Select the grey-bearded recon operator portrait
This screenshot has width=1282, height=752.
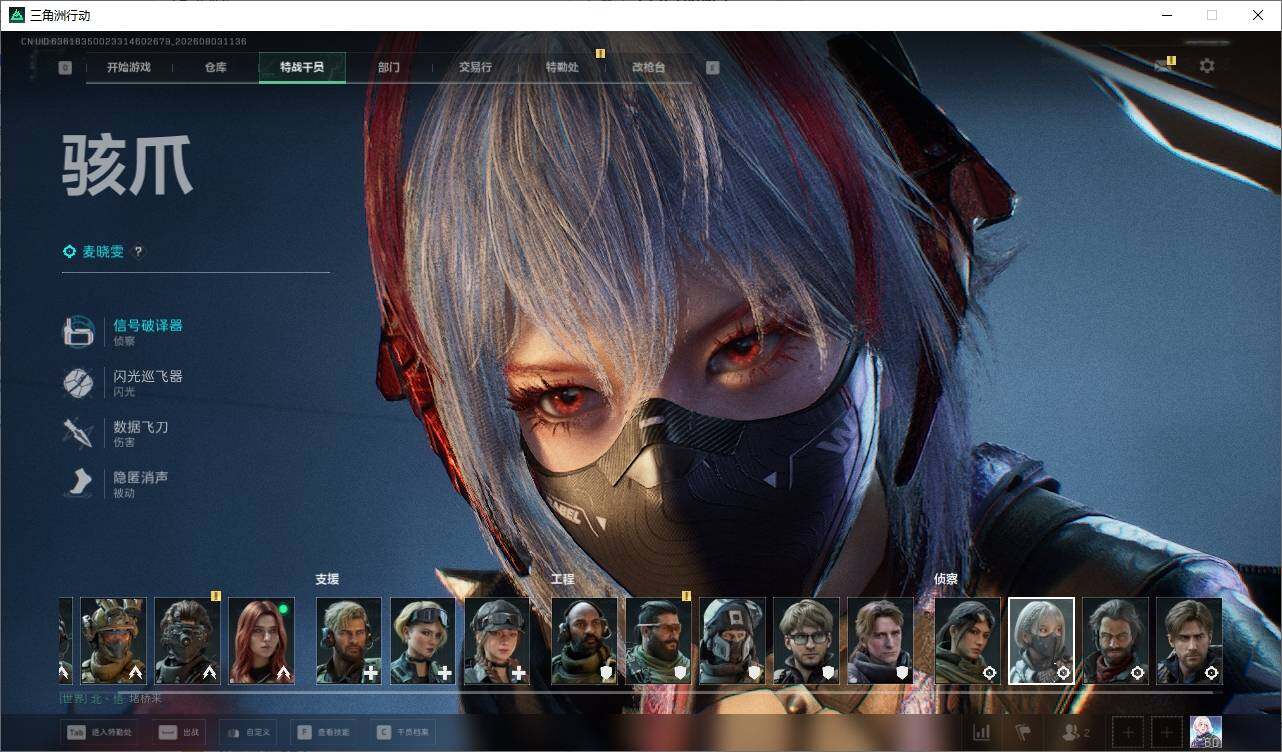(x=1115, y=641)
